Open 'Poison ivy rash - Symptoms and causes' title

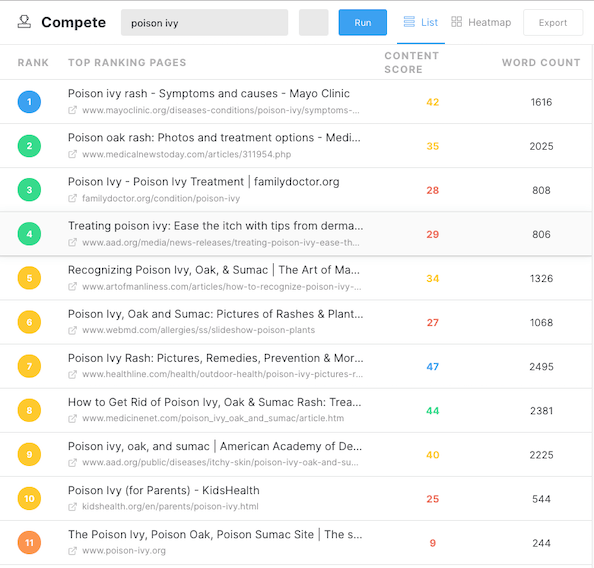coord(209,93)
